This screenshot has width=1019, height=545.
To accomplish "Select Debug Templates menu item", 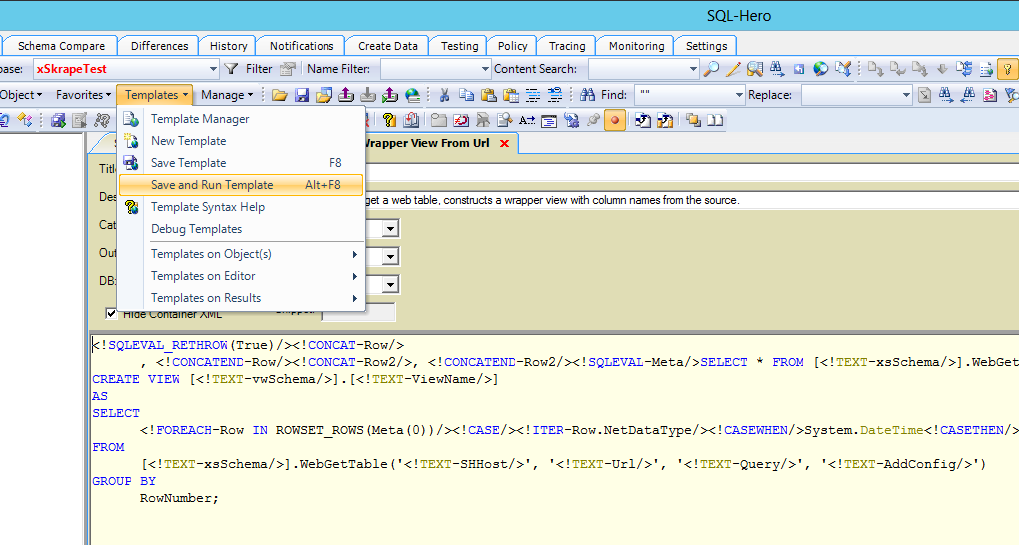I will pyautogui.click(x=240, y=229).
